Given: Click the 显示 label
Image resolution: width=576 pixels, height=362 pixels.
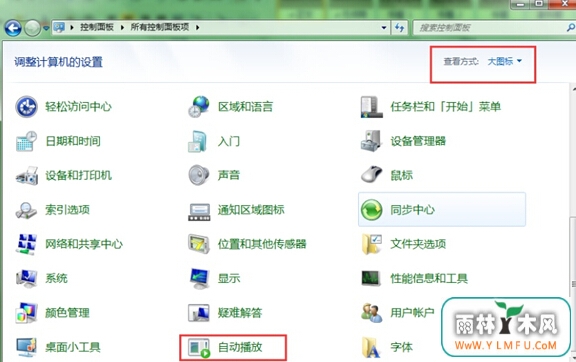Looking at the screenshot, I should click(x=228, y=278).
